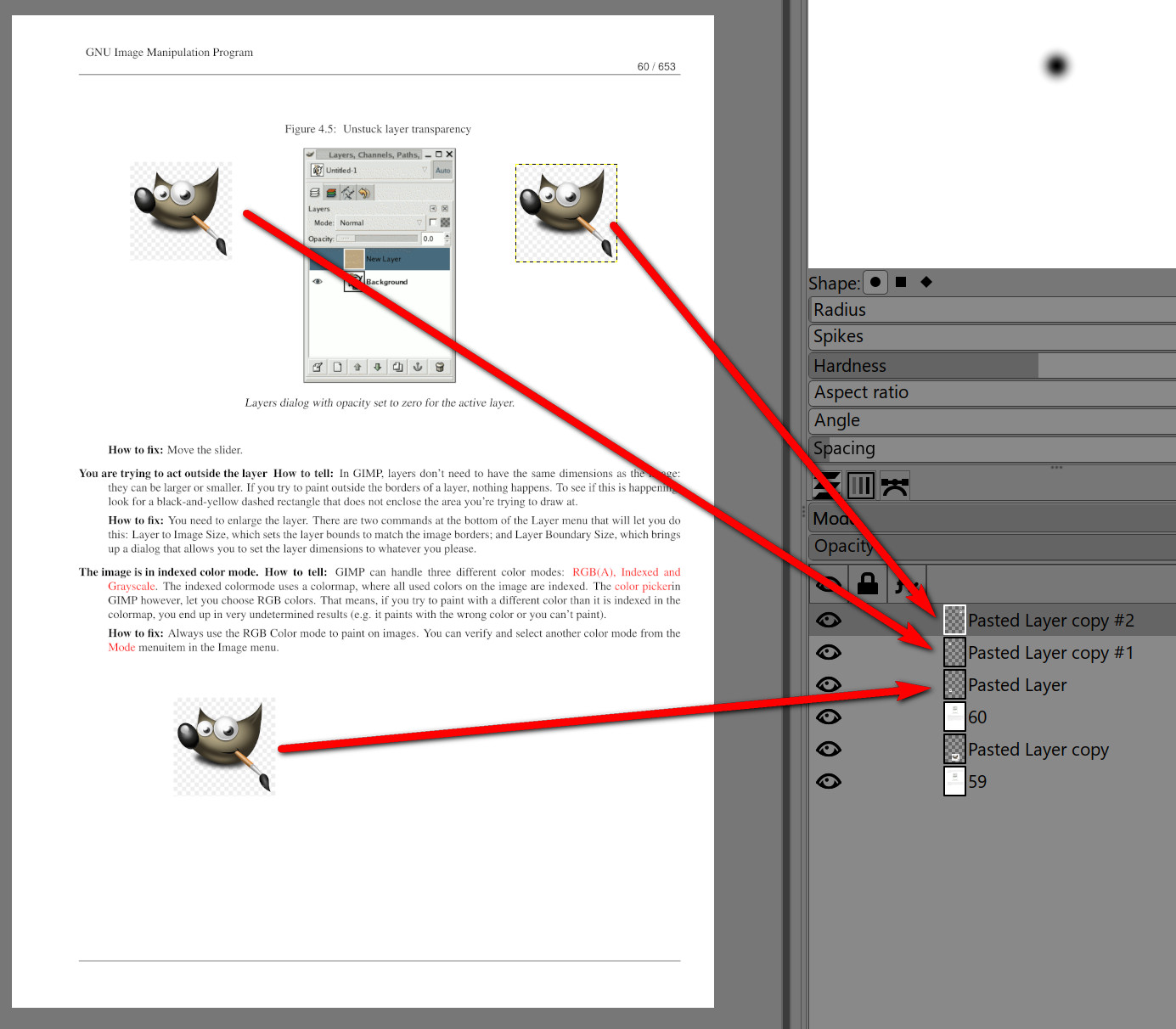Select the layer named "59"

pos(977,782)
